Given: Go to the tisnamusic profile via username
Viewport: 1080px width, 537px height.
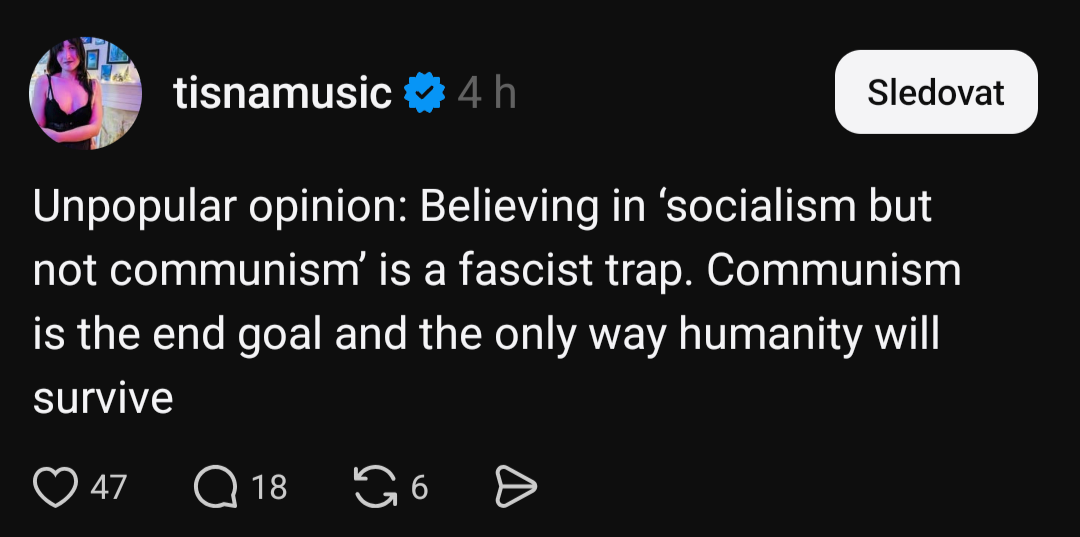Looking at the screenshot, I should click(281, 93).
